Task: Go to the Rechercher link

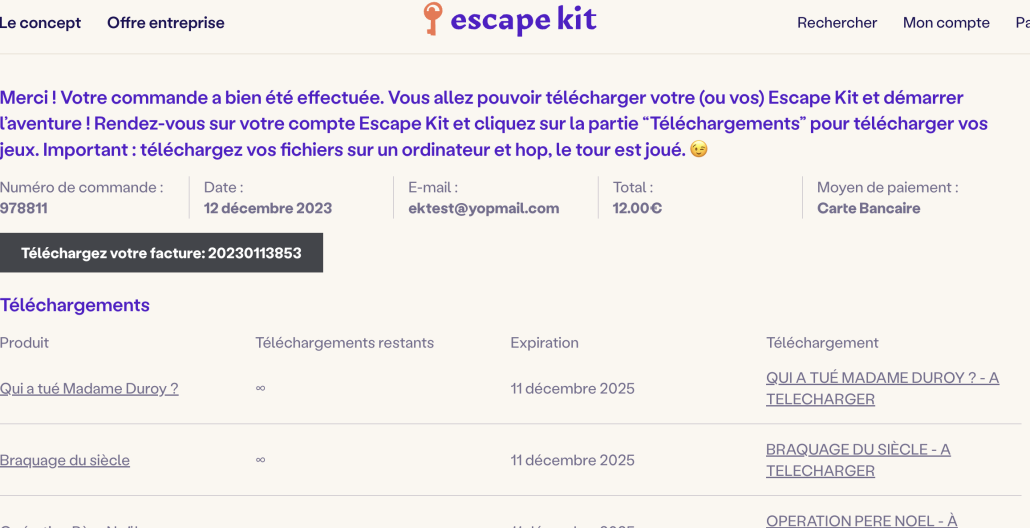Action: point(837,23)
